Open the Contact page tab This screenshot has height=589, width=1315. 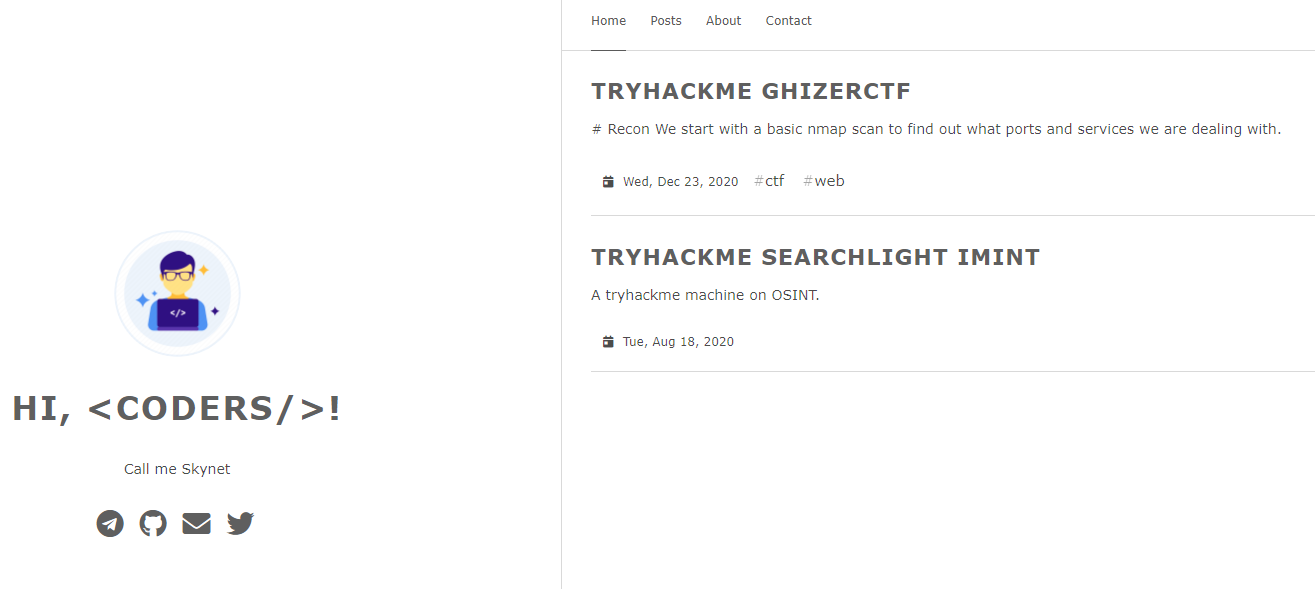[x=788, y=21]
